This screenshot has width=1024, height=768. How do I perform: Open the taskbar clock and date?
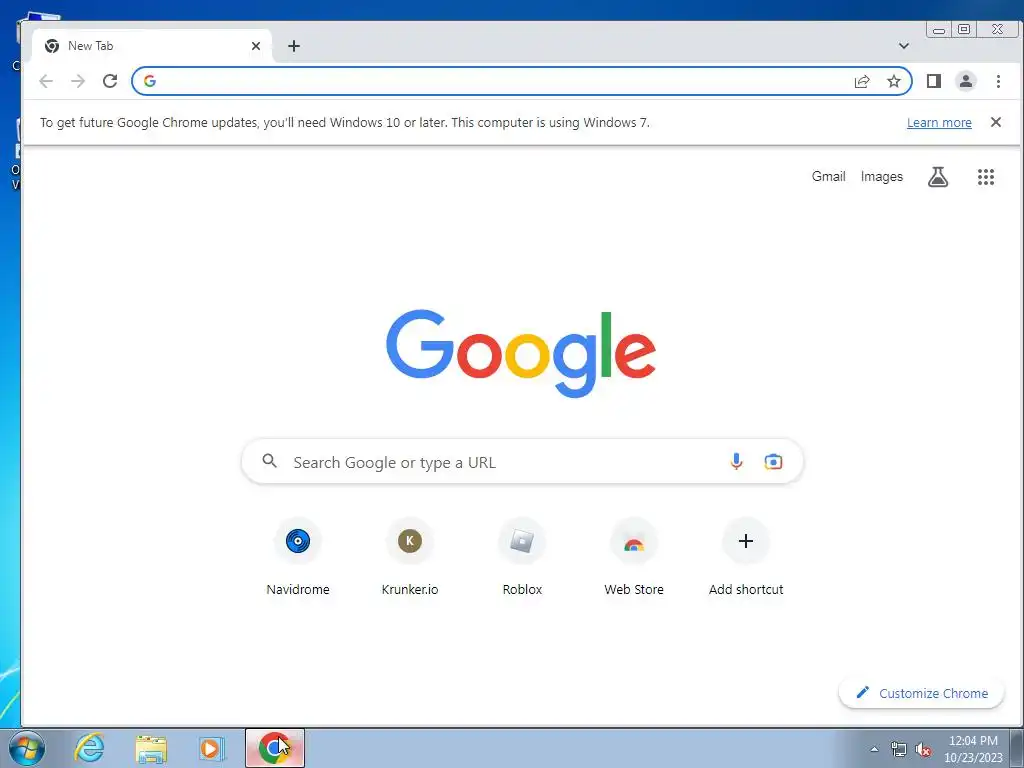tap(973, 749)
